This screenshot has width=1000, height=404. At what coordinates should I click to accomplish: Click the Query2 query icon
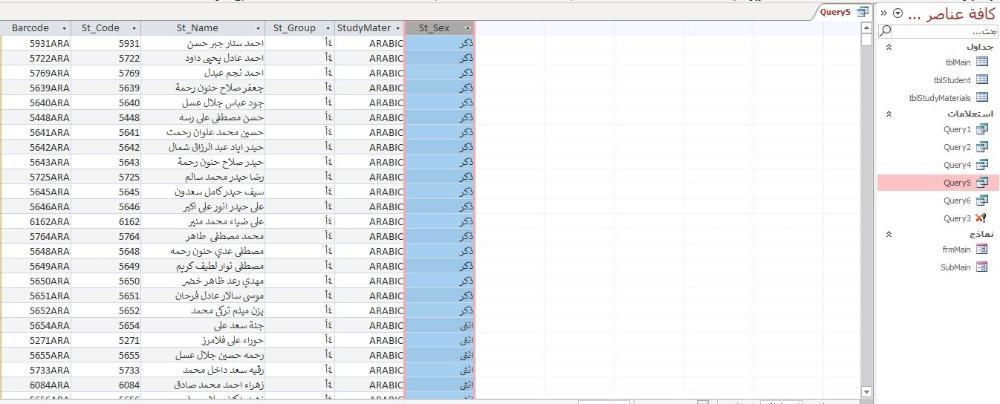[981, 148]
